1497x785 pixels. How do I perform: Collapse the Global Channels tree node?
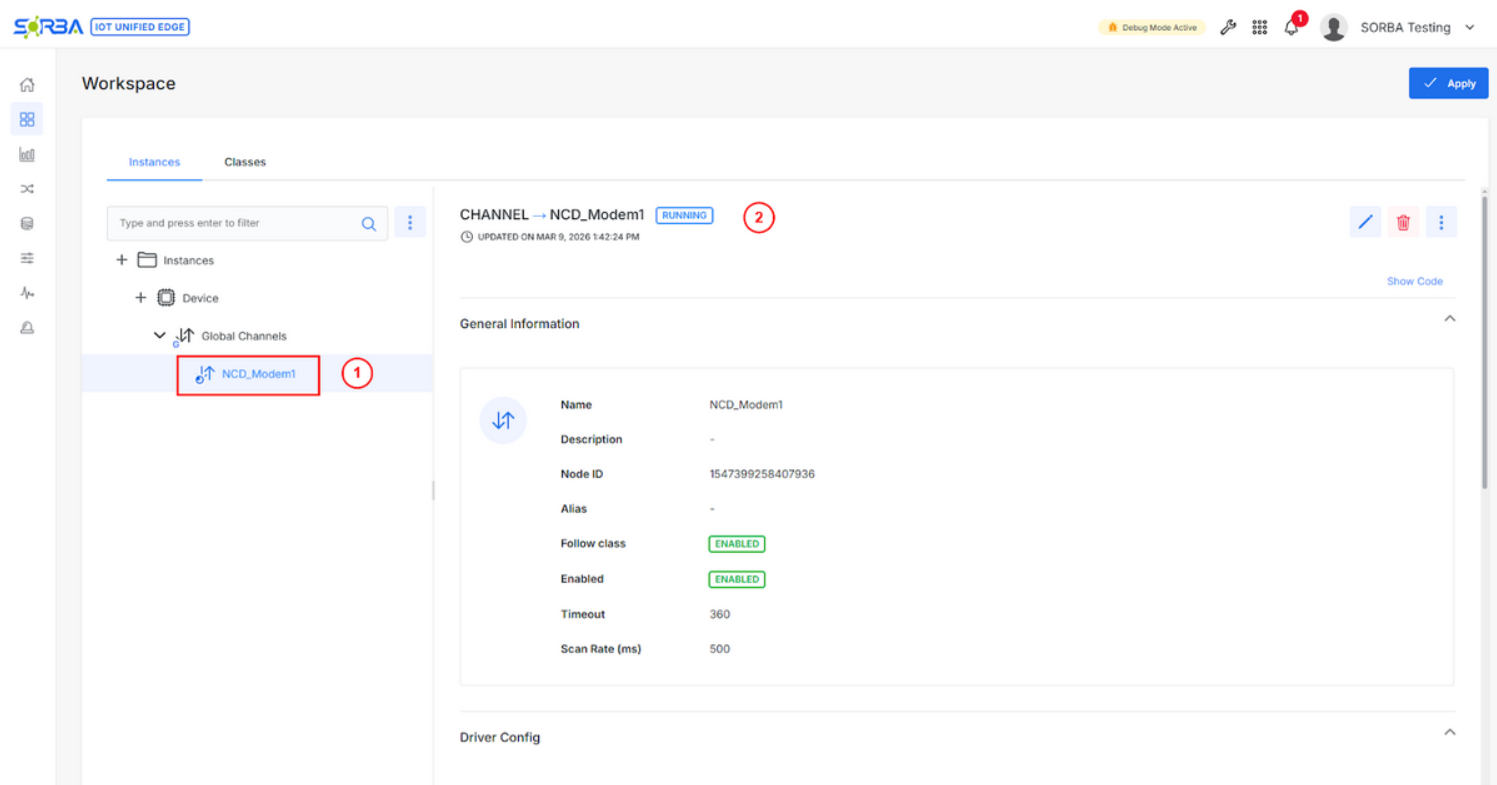click(159, 336)
